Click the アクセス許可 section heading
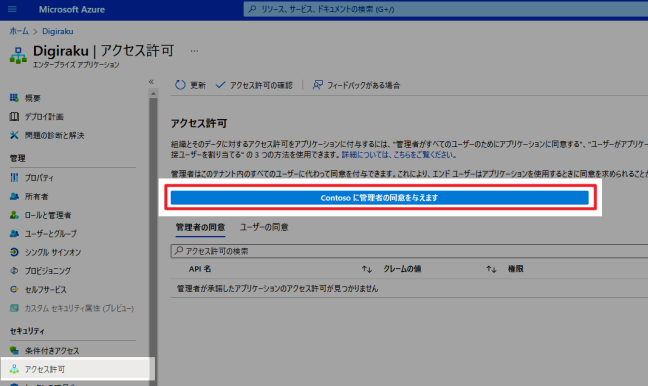This screenshot has width=648, height=386. (199, 123)
